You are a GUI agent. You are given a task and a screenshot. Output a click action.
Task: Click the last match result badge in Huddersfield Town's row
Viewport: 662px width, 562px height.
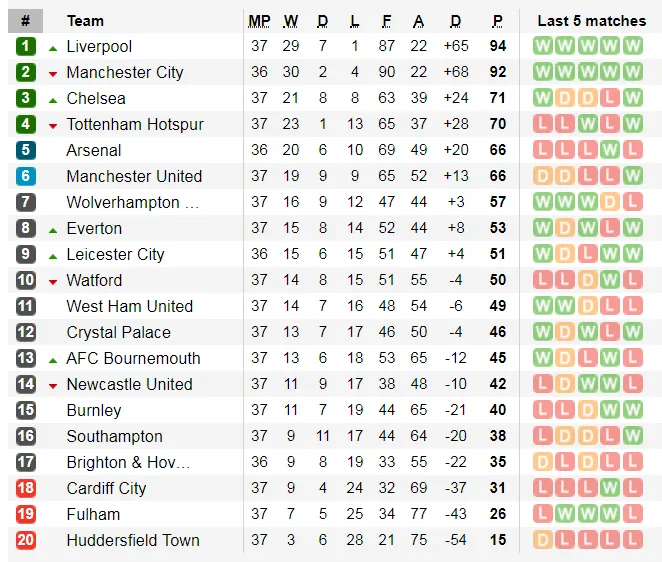click(x=632, y=540)
